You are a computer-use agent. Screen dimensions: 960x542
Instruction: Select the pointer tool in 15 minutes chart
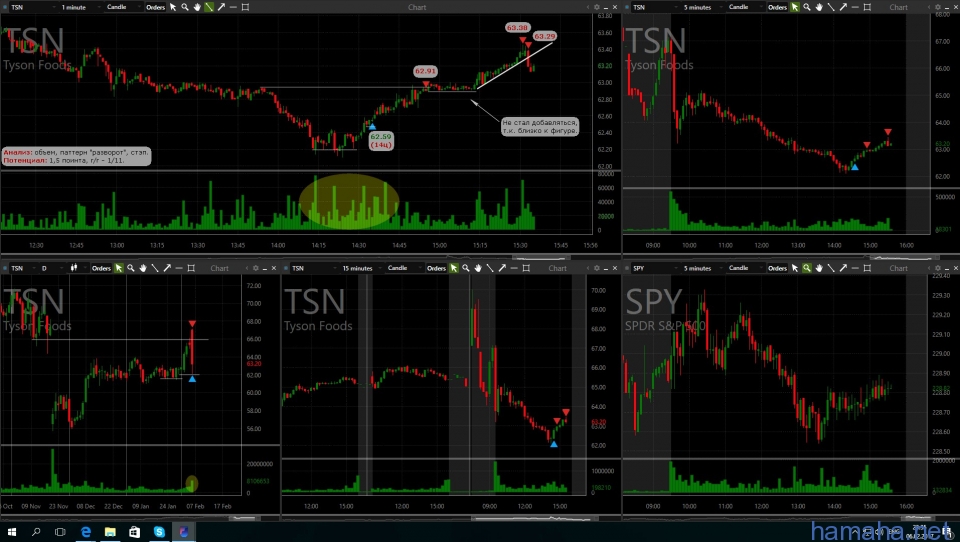[x=454, y=268]
